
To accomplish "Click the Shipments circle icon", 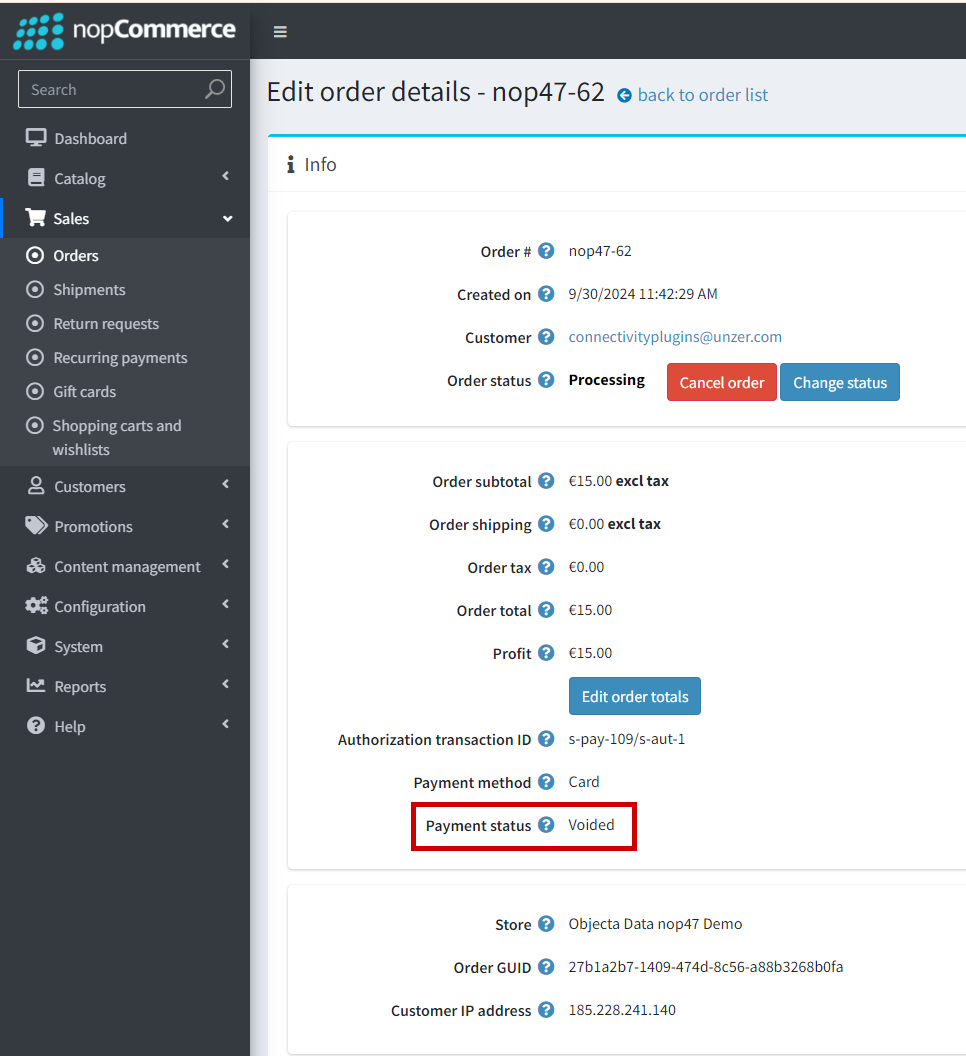I will pyautogui.click(x=34, y=289).
